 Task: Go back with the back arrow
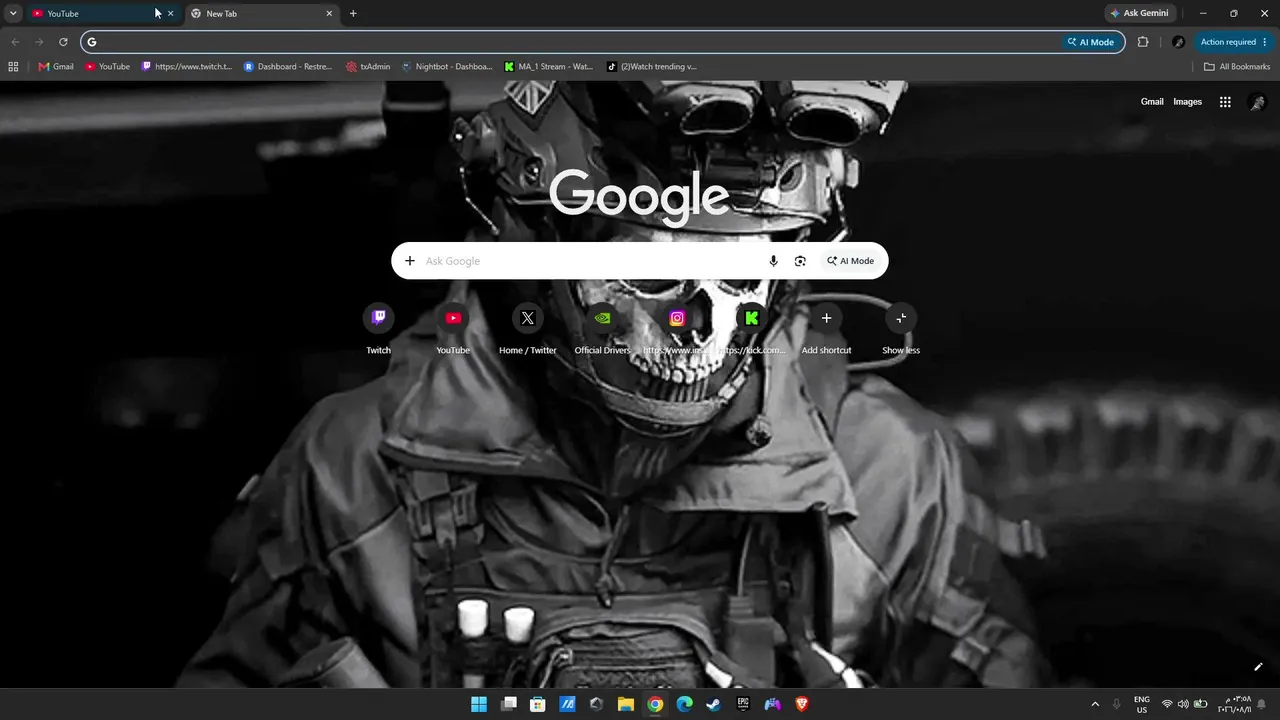(15, 42)
